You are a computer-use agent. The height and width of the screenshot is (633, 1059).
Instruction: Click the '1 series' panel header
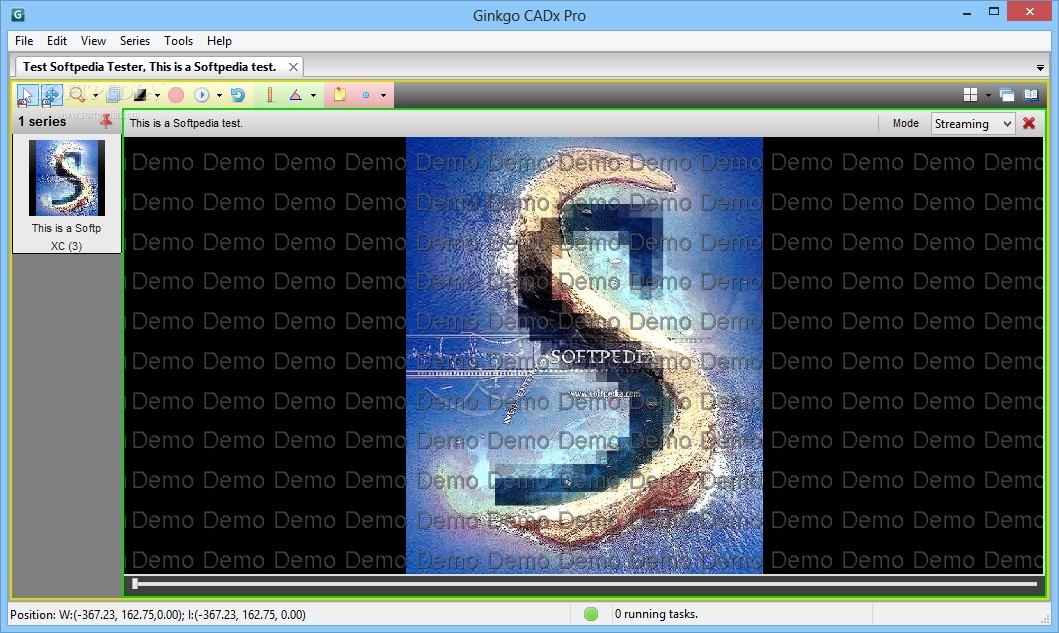(42, 122)
